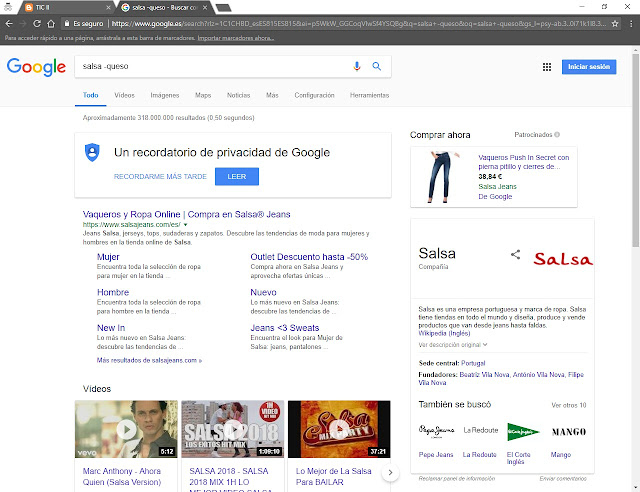Image resolution: width=640 pixels, height=492 pixels.
Task: Close the TIC II browser tab
Action: 108,7
